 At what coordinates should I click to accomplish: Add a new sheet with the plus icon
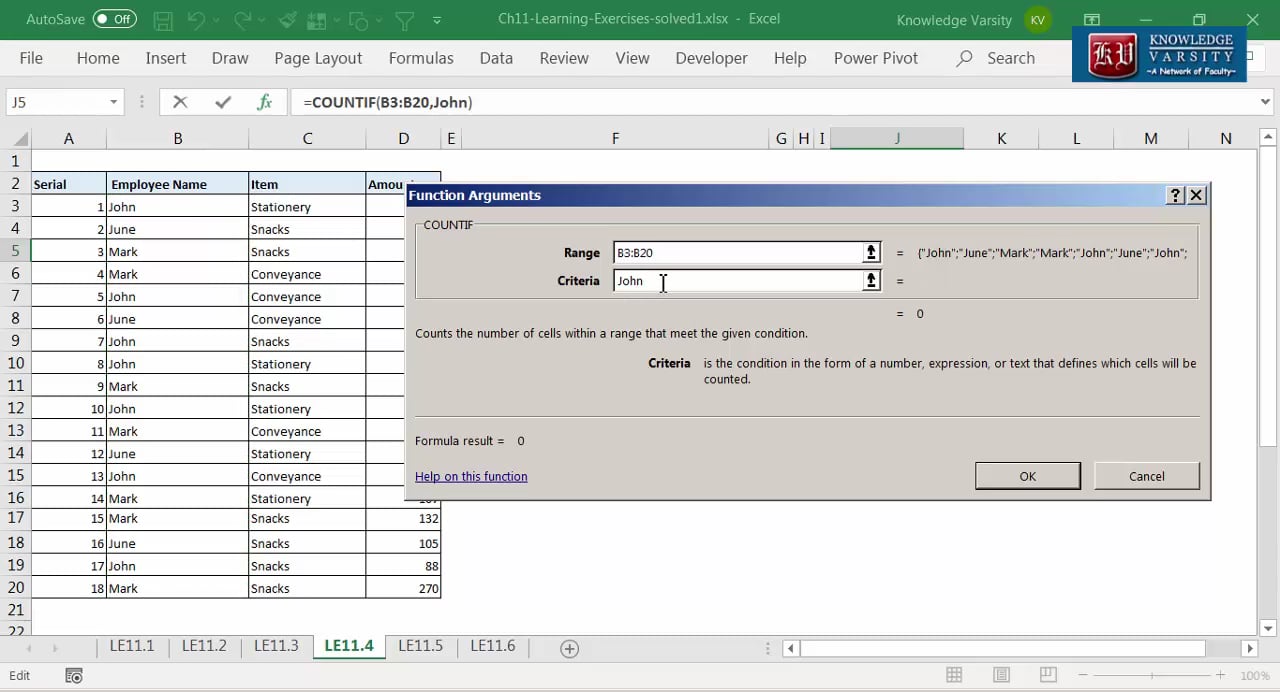[569, 648]
